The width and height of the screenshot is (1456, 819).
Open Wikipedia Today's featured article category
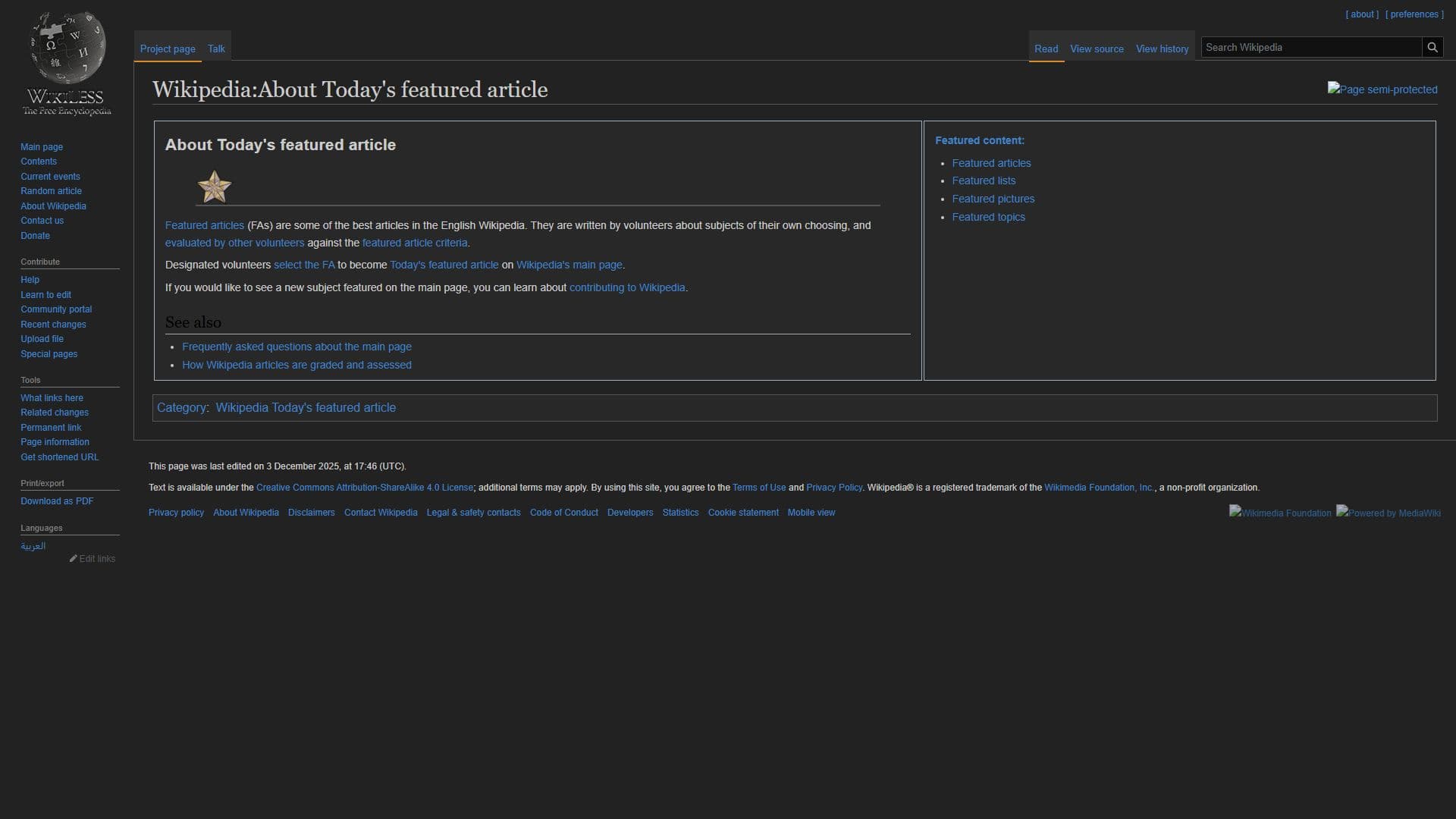tap(306, 407)
